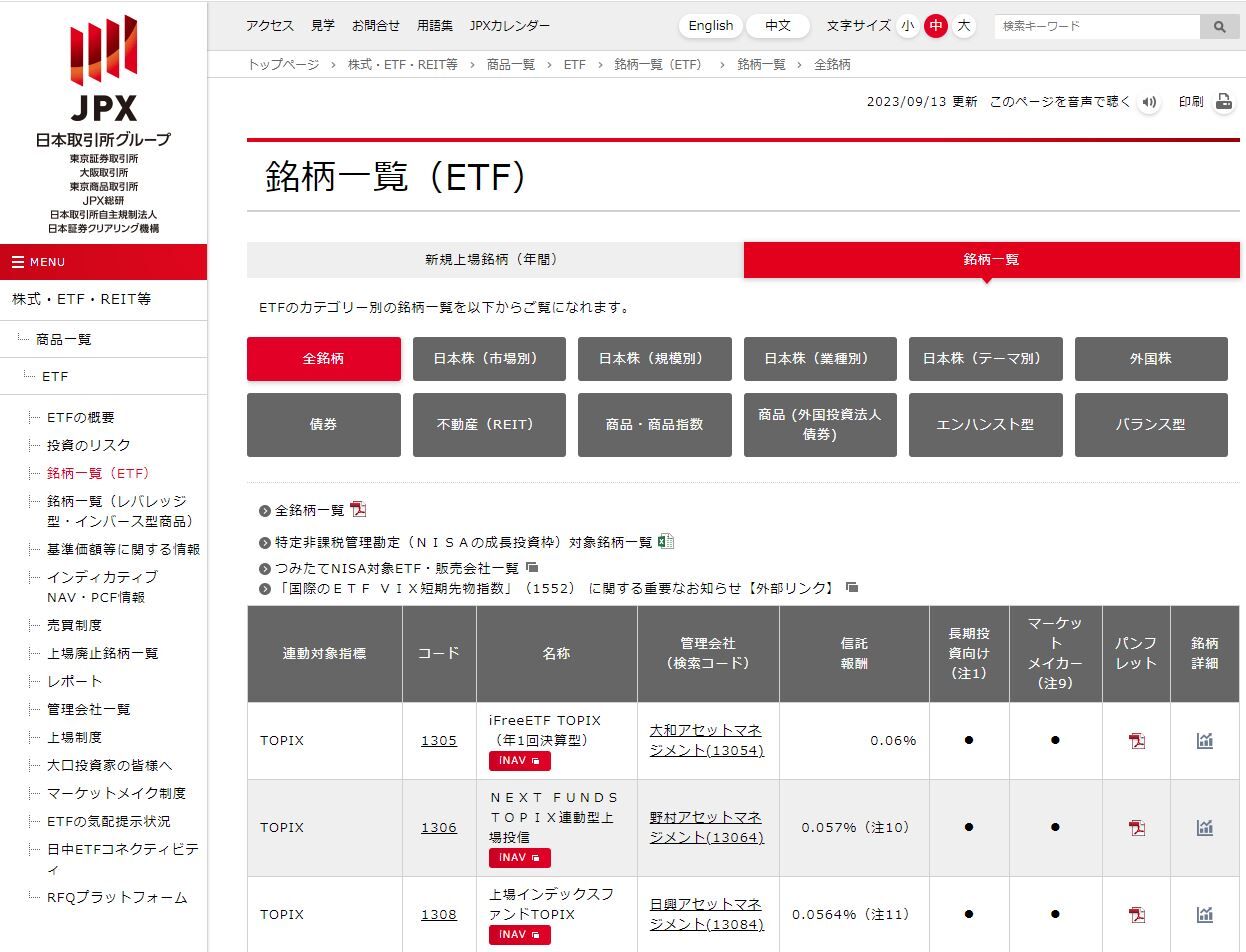Filter by 外国株 category
The image size is (1246, 952).
tap(1151, 359)
